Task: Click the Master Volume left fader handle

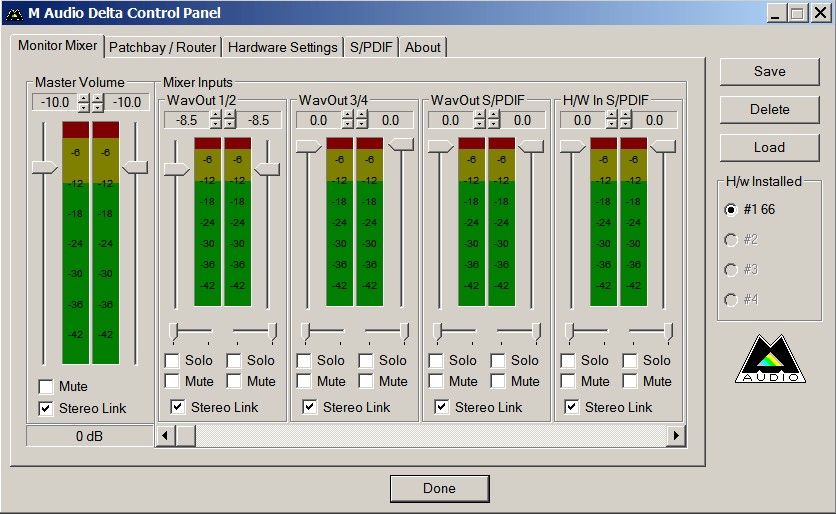Action: 44,168
